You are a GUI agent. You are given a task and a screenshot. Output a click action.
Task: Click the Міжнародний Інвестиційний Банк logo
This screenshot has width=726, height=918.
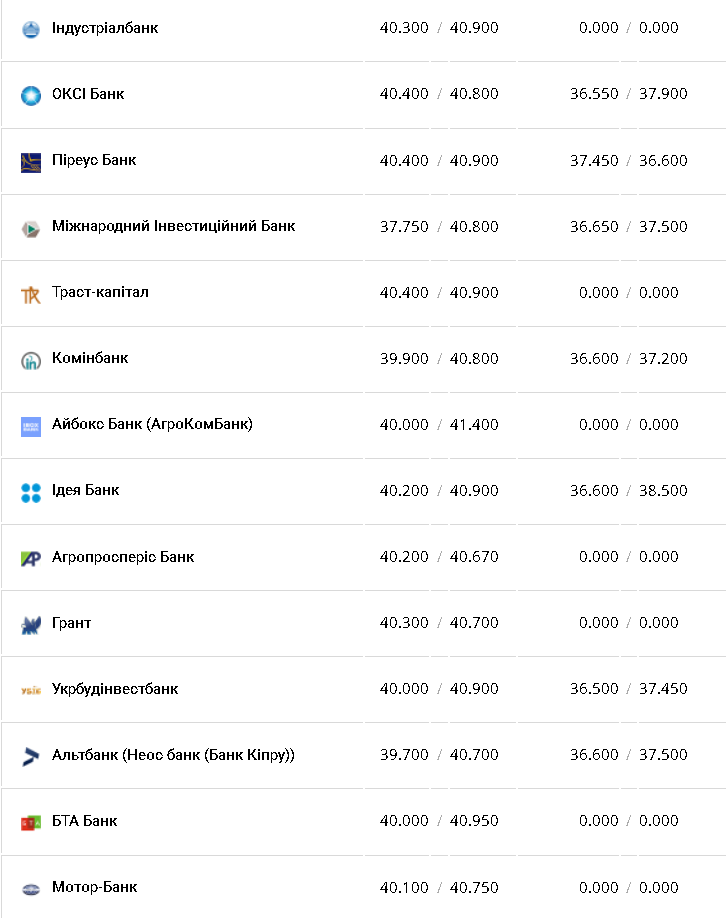31,228
